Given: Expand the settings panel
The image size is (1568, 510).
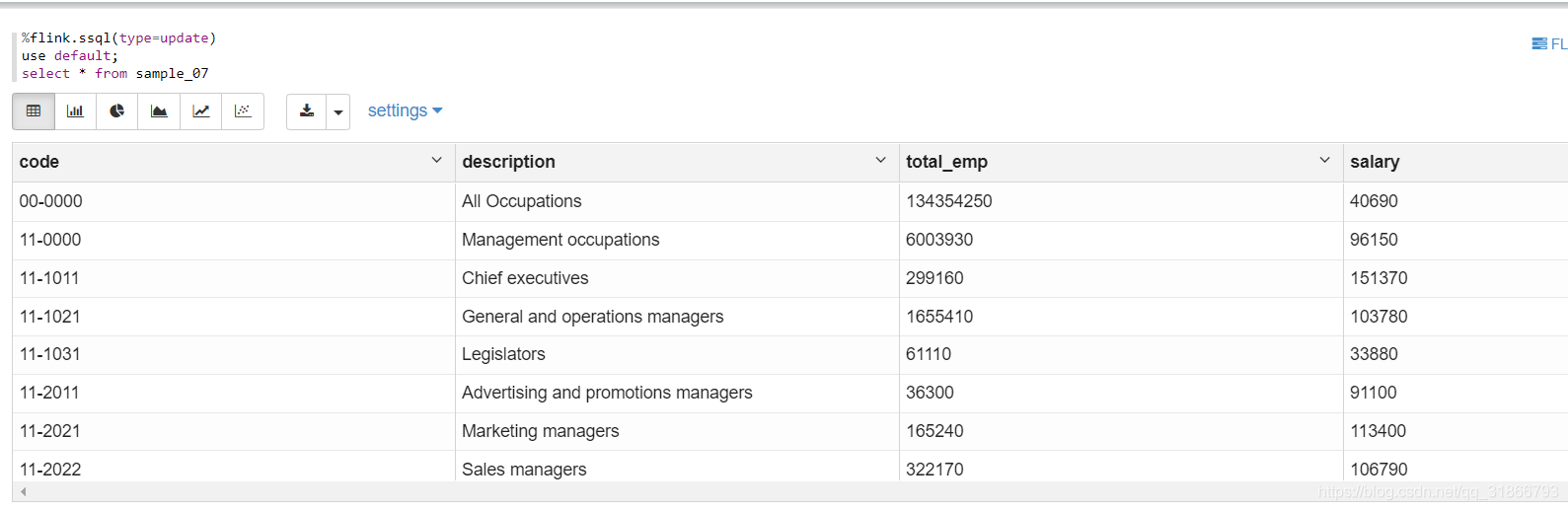Looking at the screenshot, I should coord(405,110).
